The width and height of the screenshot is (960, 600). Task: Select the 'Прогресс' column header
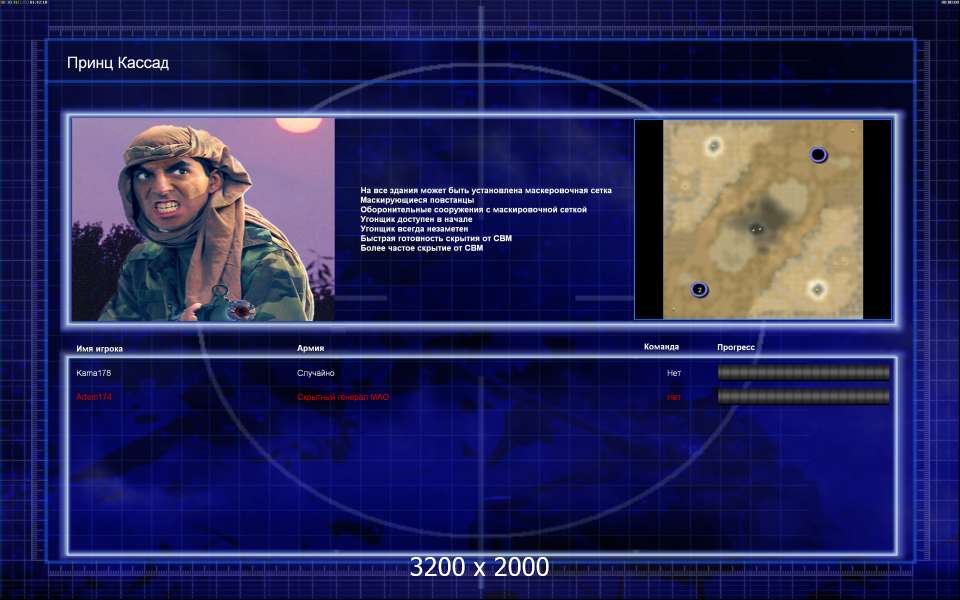point(736,347)
